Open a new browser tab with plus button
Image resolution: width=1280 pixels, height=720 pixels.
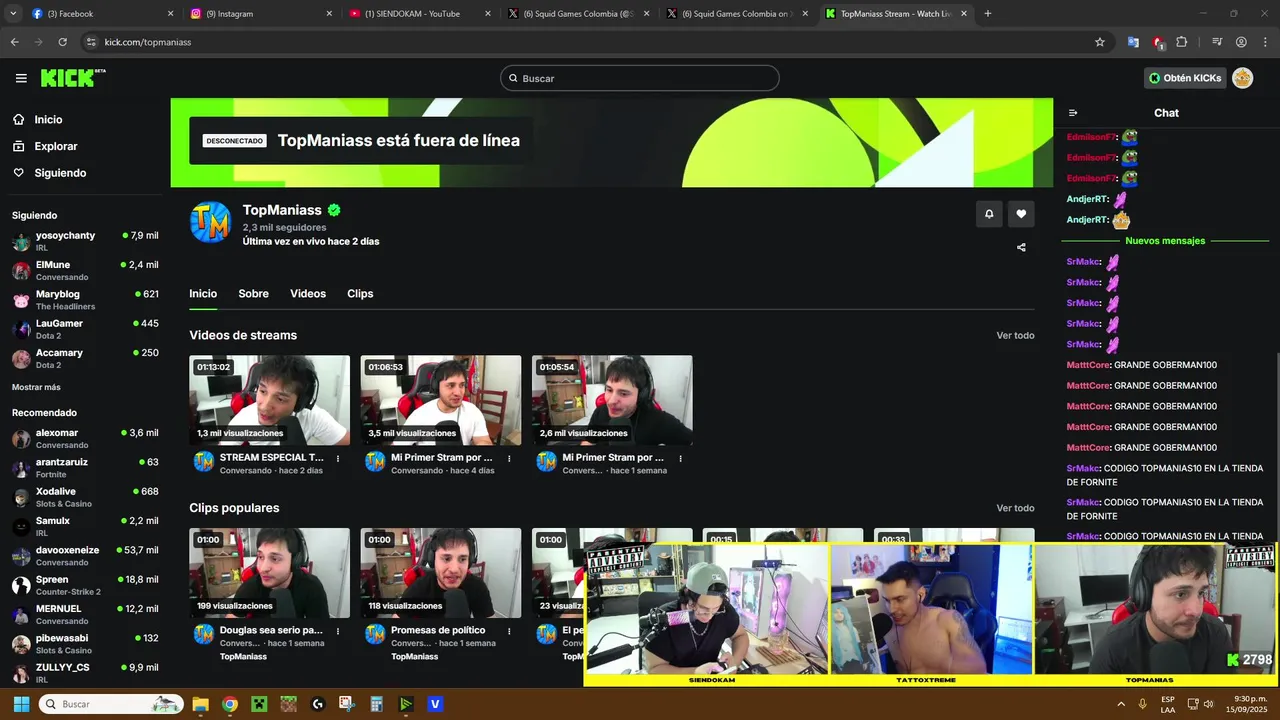click(x=988, y=14)
